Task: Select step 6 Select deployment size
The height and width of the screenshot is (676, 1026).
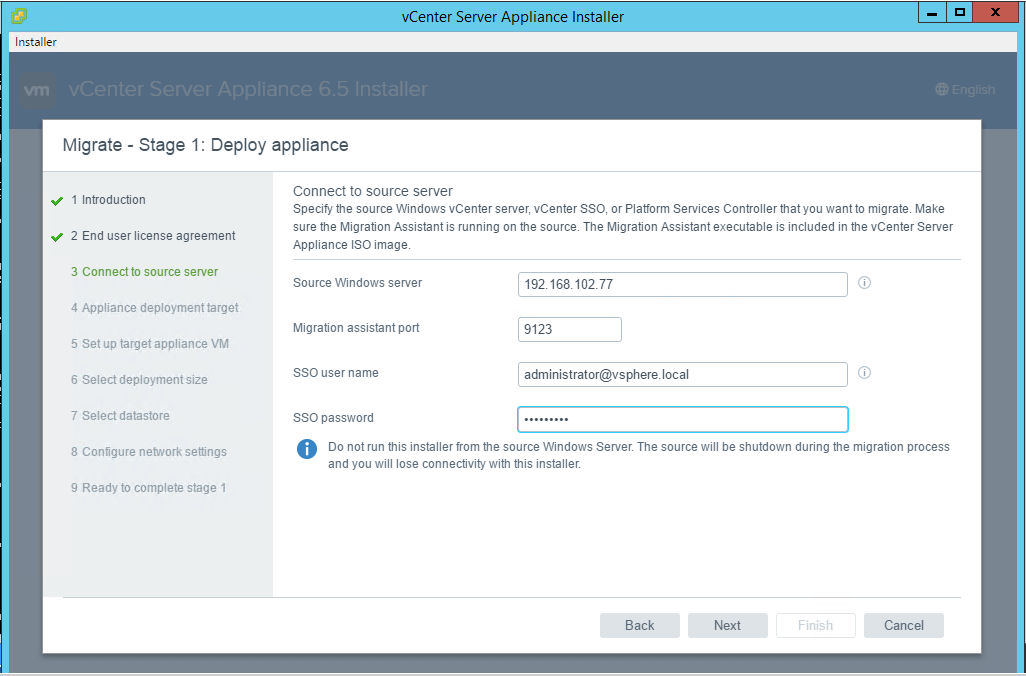Action: click(139, 380)
